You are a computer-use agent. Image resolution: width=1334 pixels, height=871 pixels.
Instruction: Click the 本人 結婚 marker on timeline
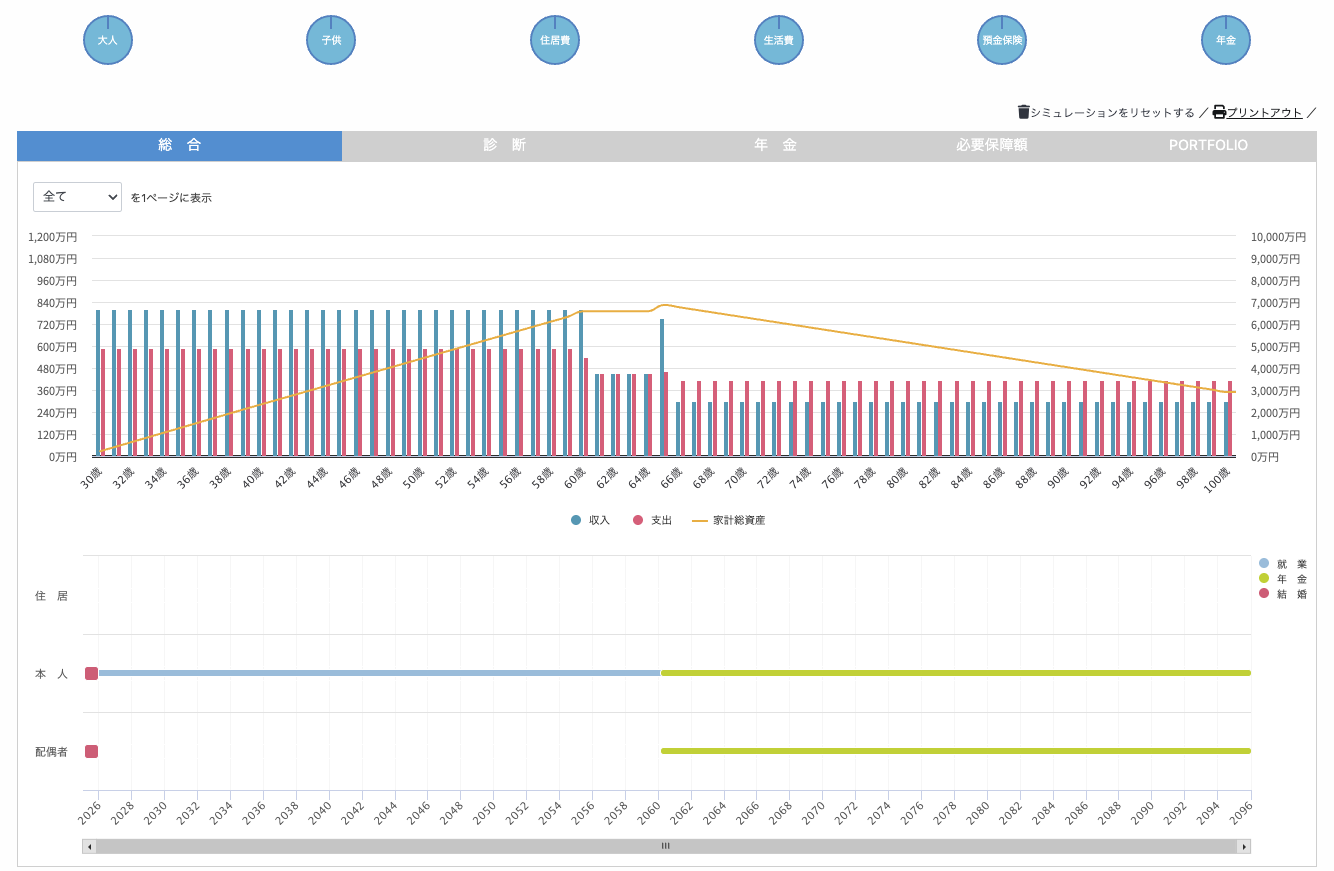click(92, 673)
